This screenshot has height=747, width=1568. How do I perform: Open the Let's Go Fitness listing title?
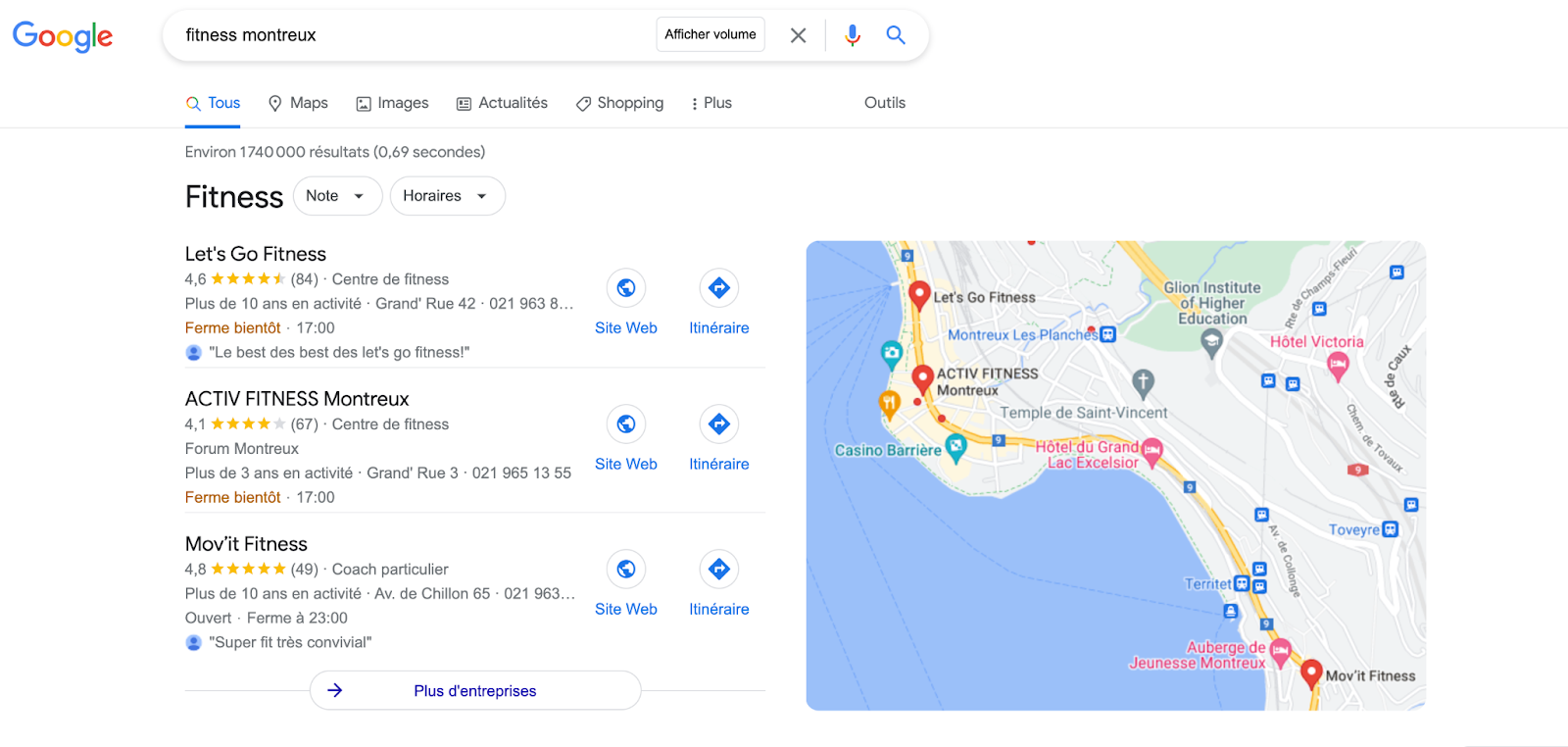[256, 254]
